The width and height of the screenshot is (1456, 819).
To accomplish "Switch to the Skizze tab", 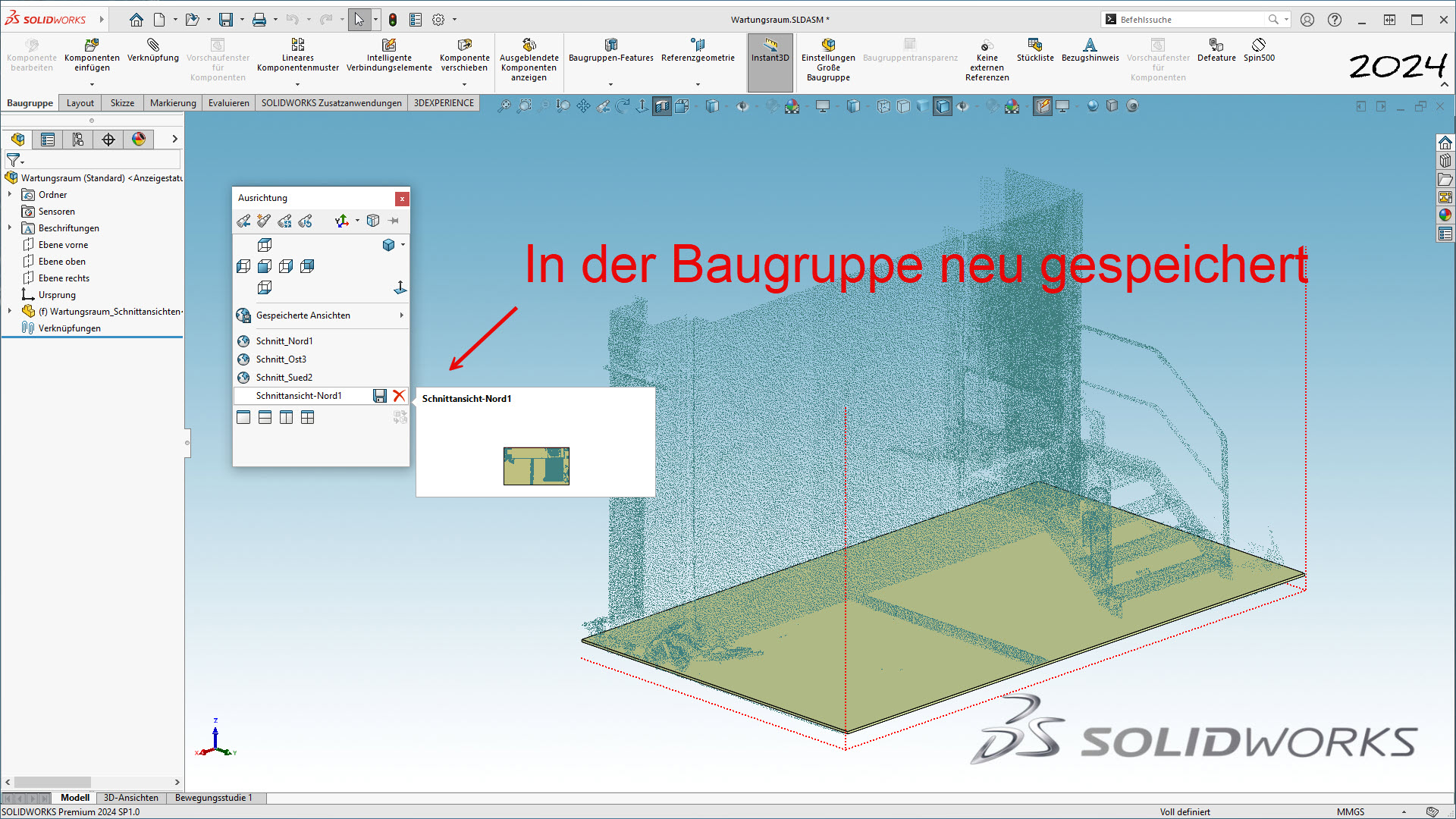I will (122, 103).
